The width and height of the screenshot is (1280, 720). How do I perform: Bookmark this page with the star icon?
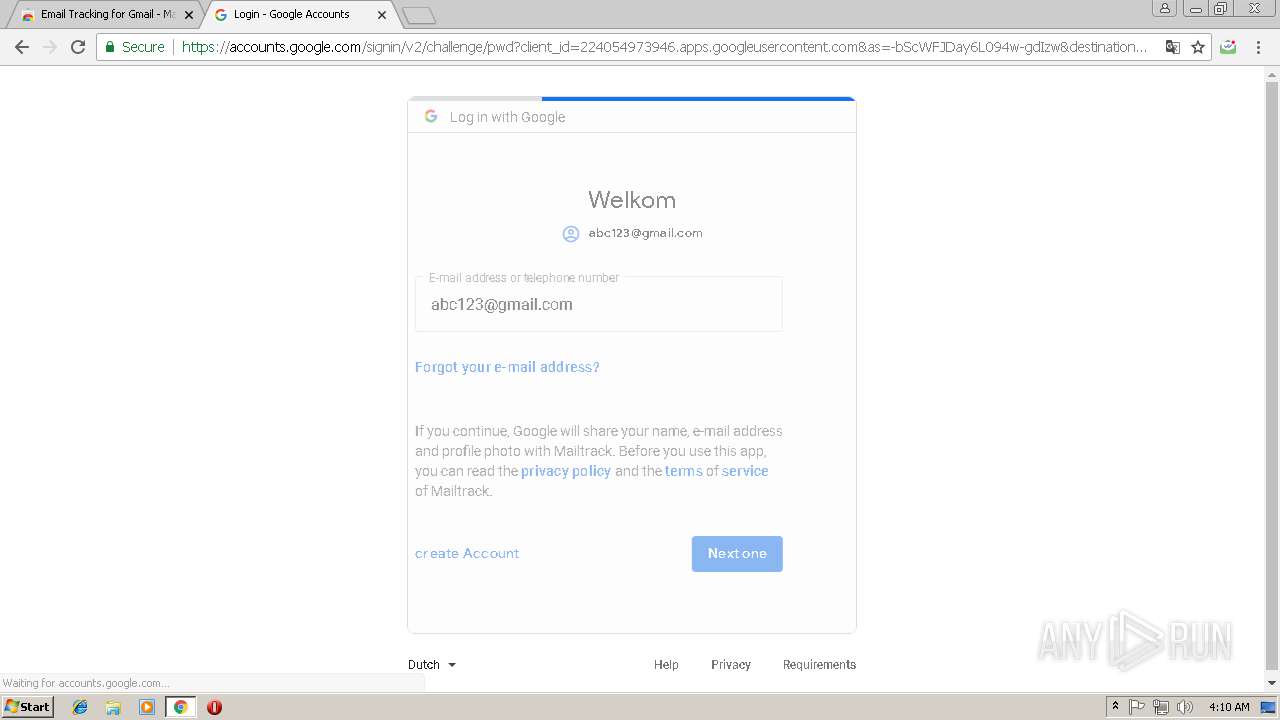[x=1198, y=47]
